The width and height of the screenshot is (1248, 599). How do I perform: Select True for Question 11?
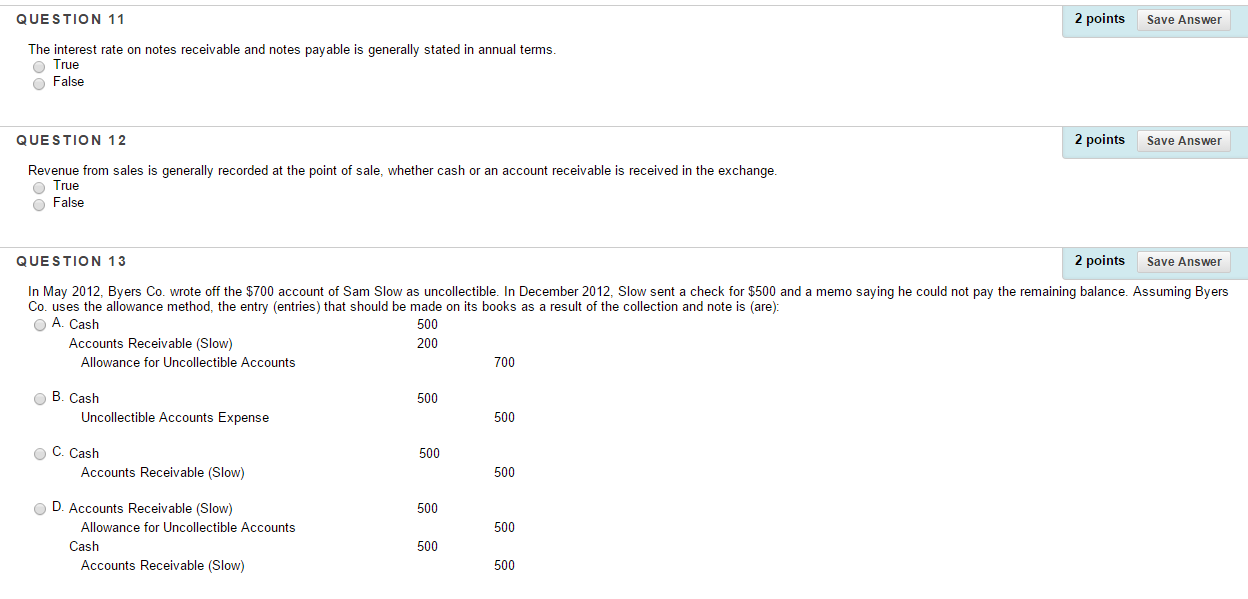[39, 66]
